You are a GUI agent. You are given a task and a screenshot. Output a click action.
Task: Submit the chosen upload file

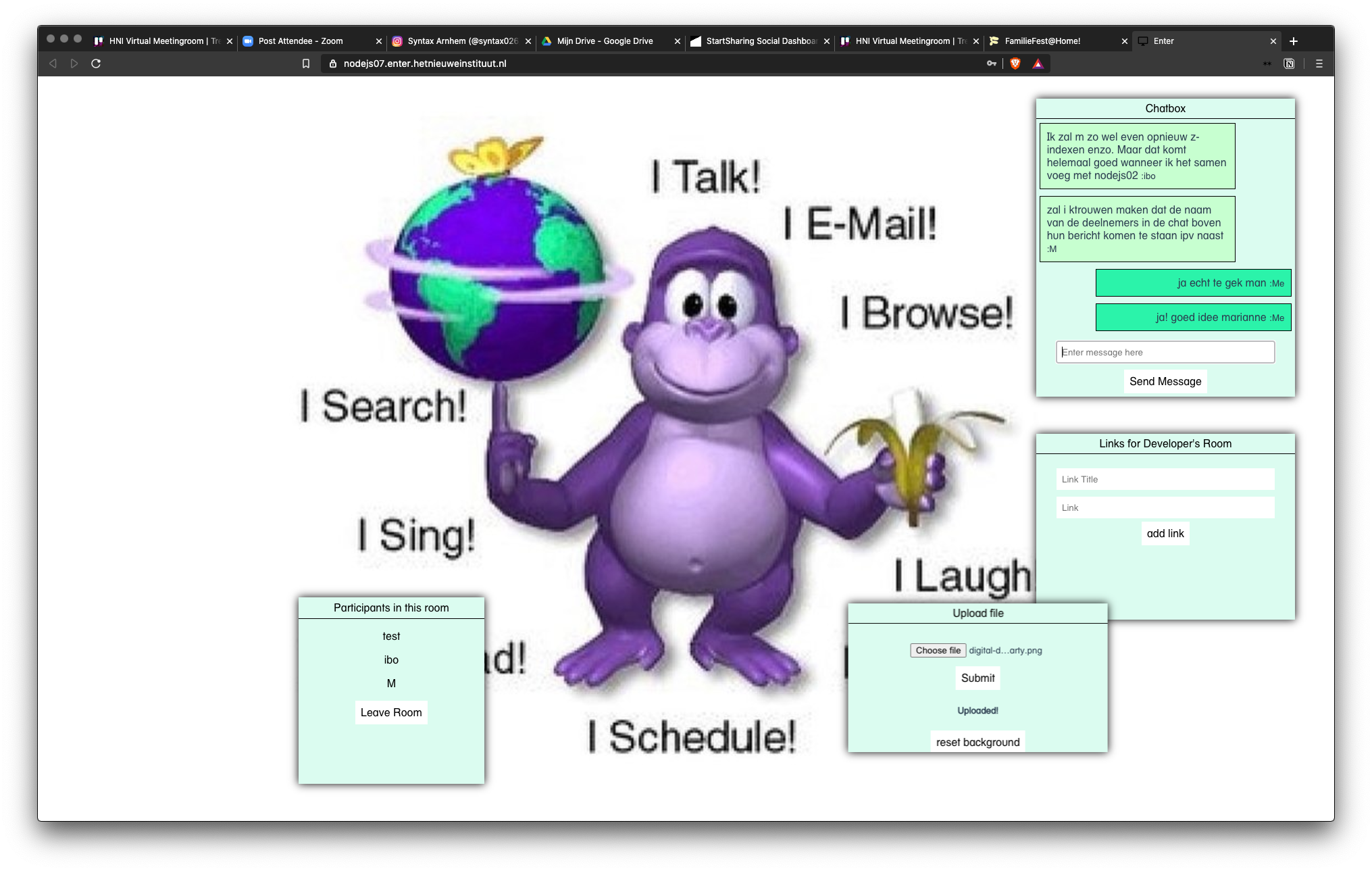pos(977,678)
